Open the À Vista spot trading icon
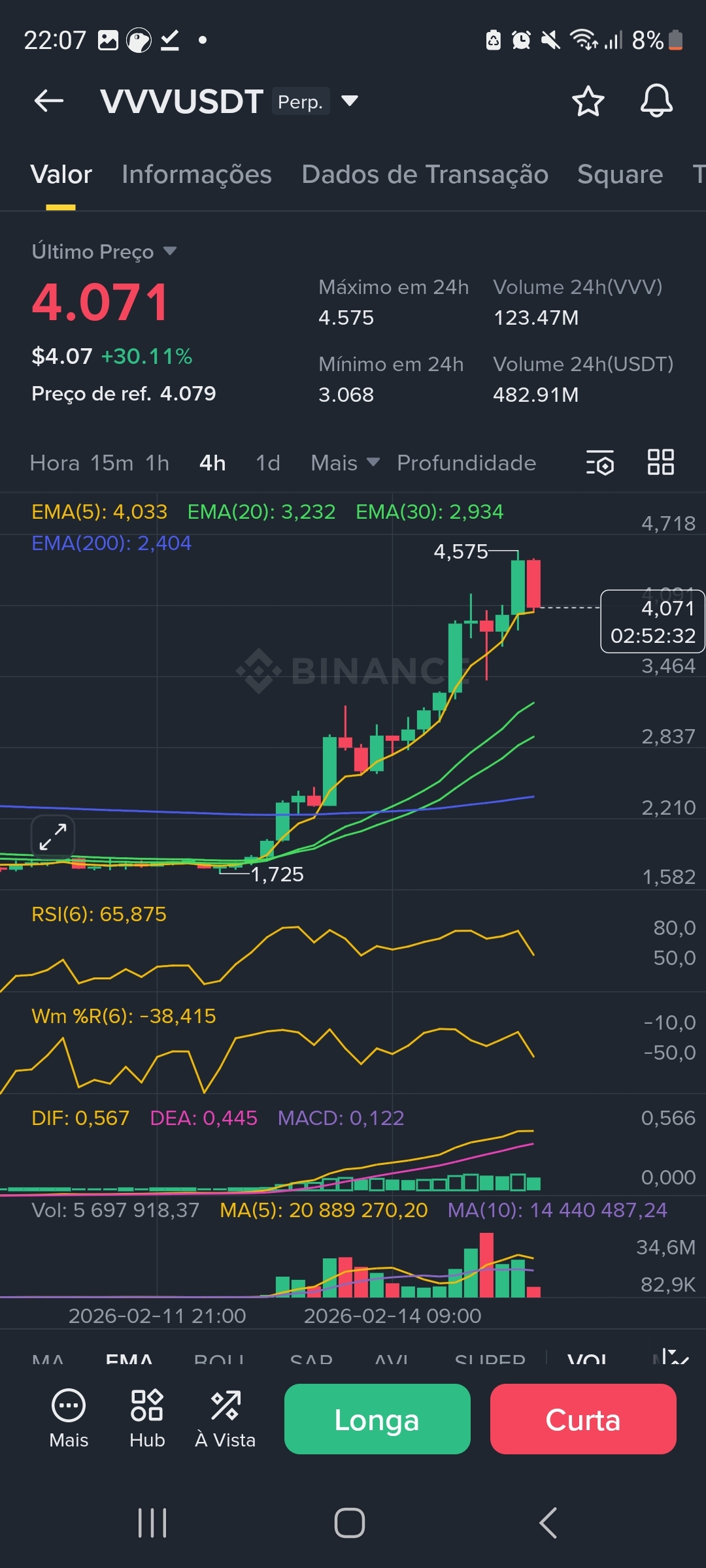 [x=226, y=1418]
